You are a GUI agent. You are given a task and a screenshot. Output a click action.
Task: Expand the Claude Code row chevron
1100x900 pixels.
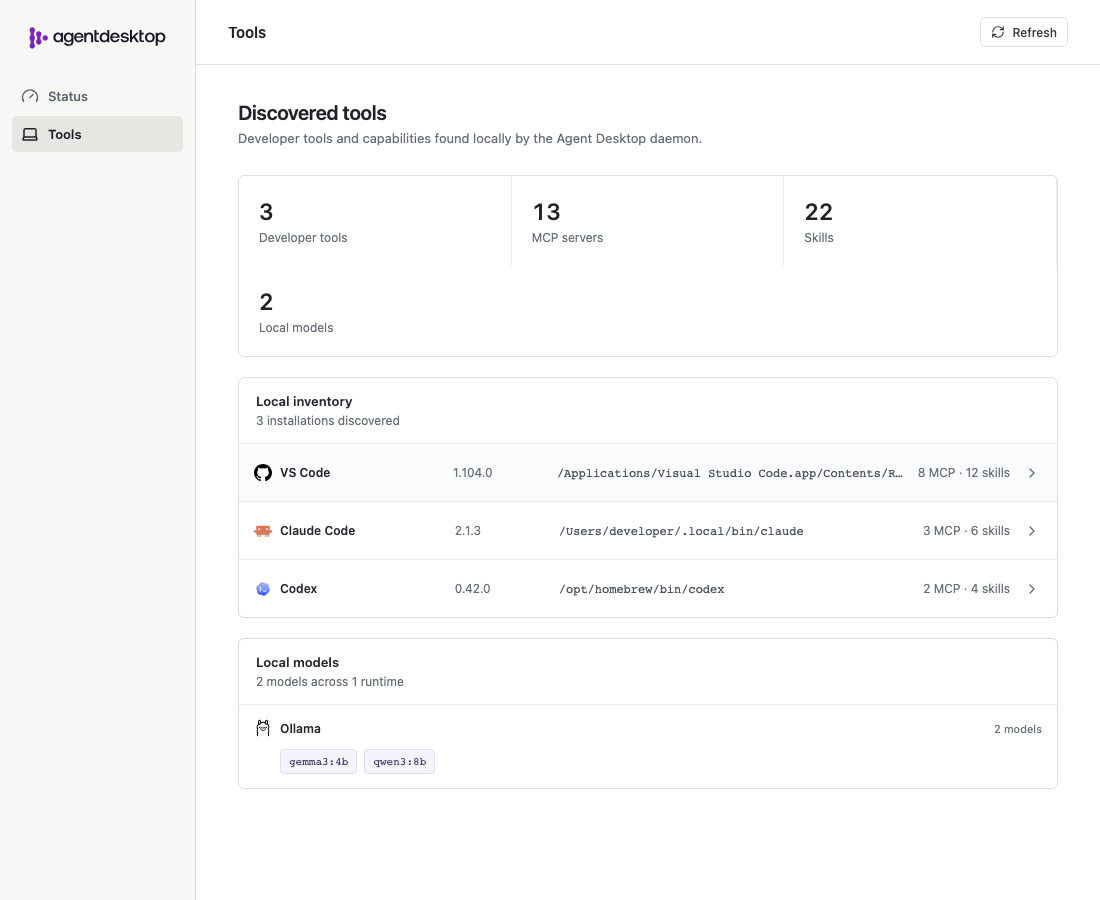point(1032,531)
